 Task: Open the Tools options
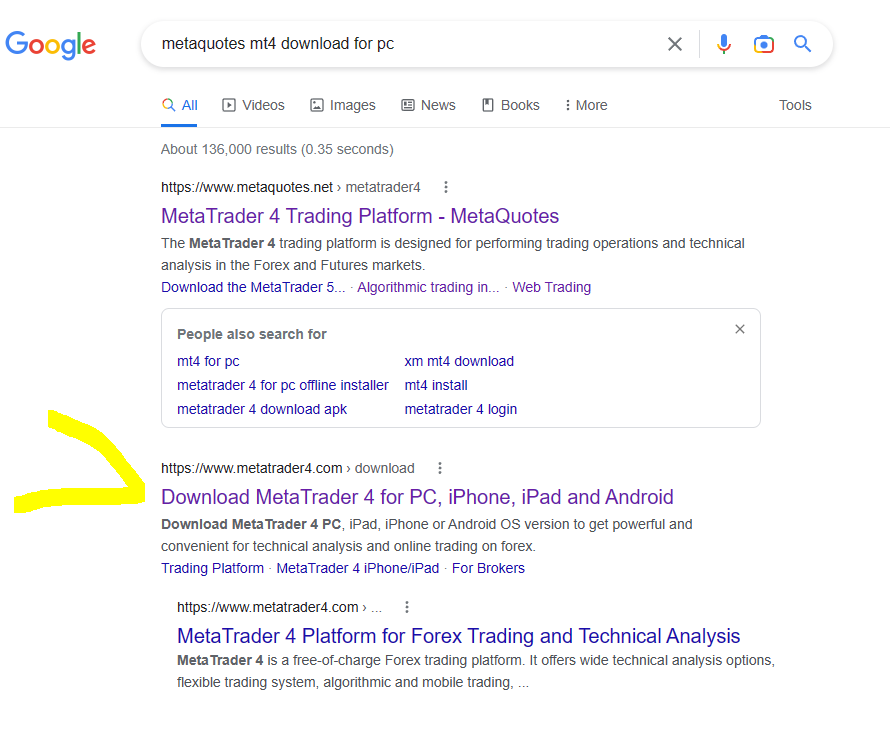(795, 105)
